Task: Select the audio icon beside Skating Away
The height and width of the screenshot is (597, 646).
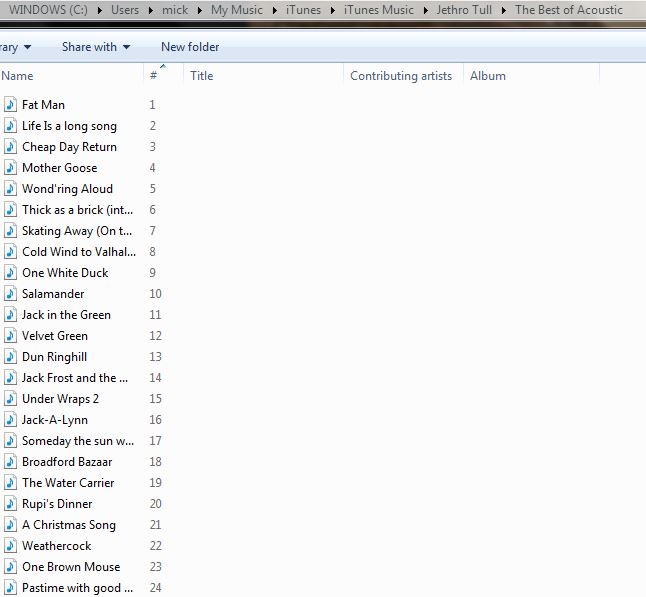Action: [10, 231]
